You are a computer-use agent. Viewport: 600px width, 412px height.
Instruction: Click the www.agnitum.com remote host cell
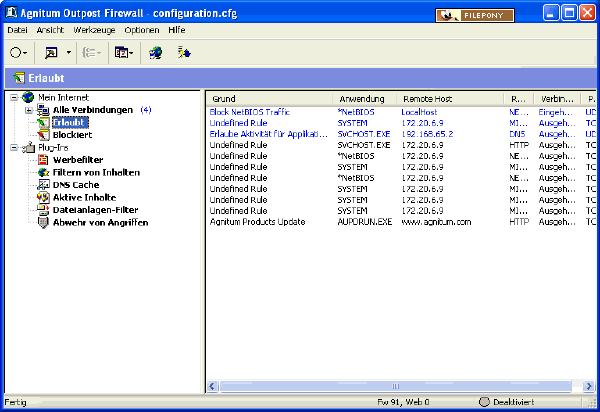click(436, 222)
